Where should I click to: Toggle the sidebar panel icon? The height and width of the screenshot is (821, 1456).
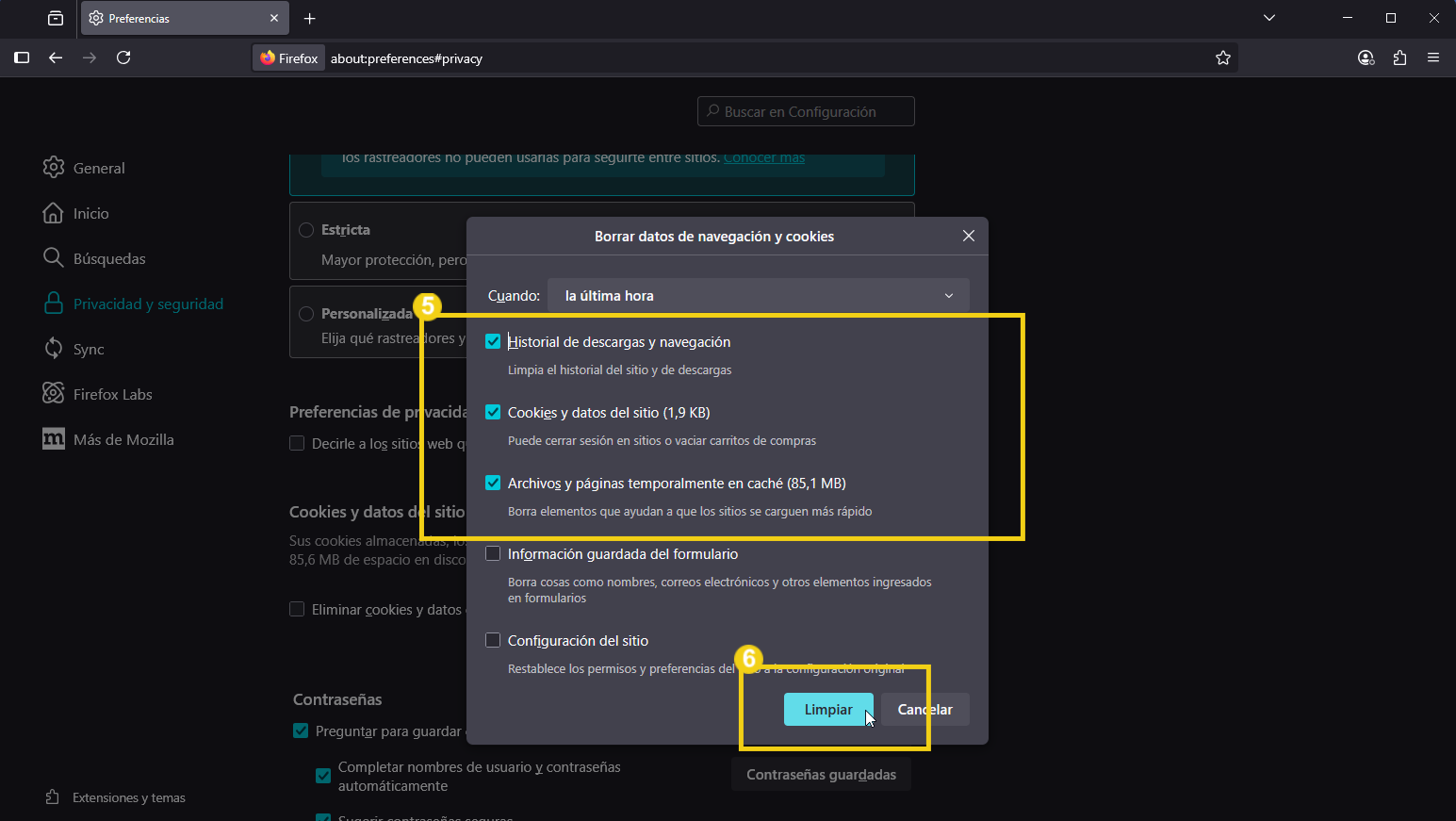coord(22,57)
